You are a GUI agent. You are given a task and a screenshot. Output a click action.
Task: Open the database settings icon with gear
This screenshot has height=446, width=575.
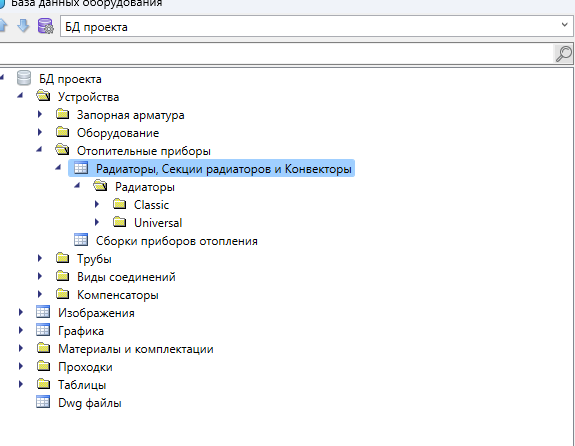tap(46, 26)
